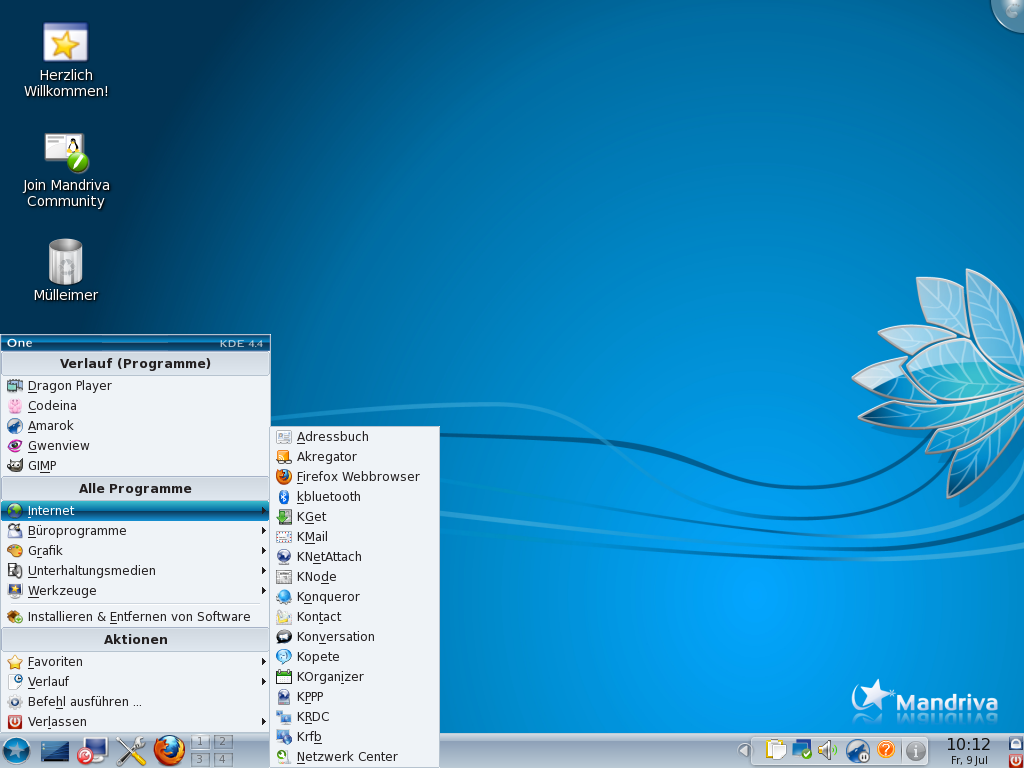Expand the Unterhaltungsmedien submenu
The width and height of the screenshot is (1024, 768).
91,571
